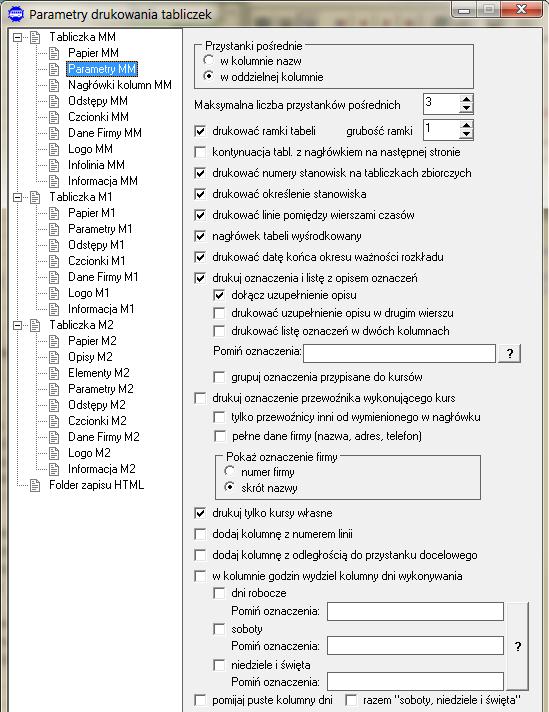Open Dane Firmy M2 settings
Viewport: 549px width, 712px height.
pos(104,437)
